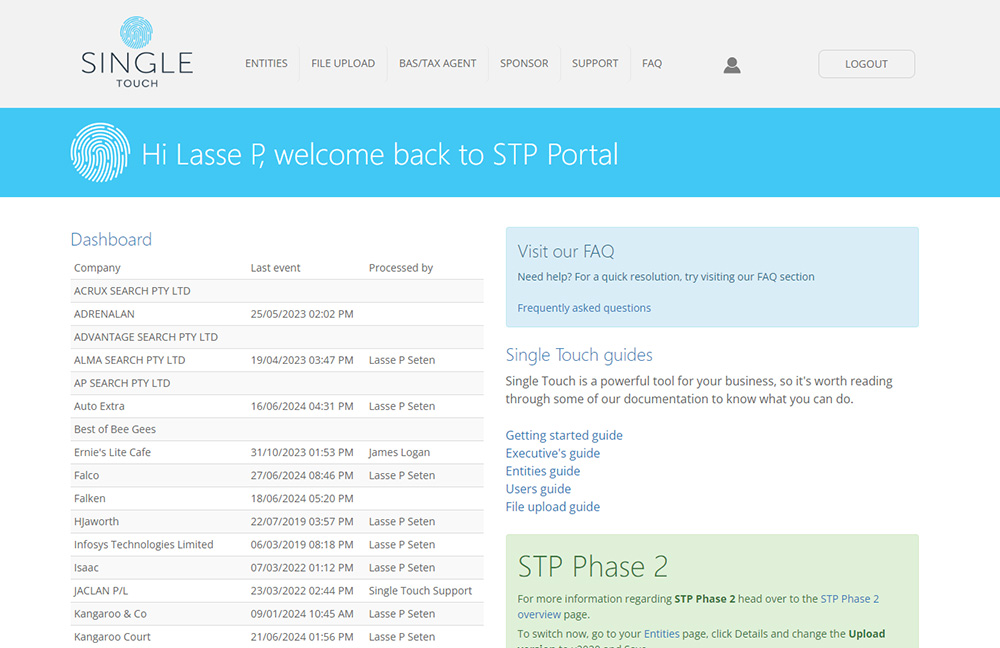
Task: Click the AP SEARCH PTY LTD row
Action: click(x=277, y=383)
